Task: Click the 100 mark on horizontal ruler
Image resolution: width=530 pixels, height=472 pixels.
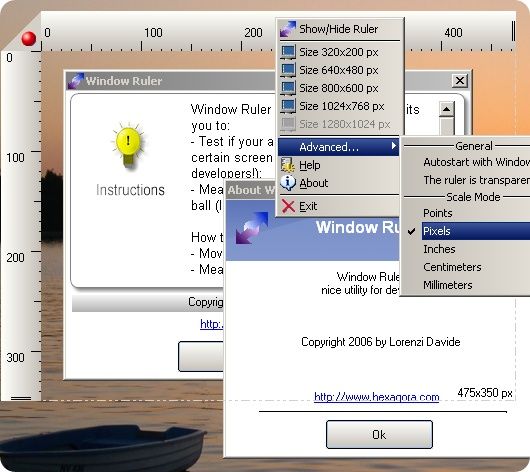Action: tap(153, 33)
